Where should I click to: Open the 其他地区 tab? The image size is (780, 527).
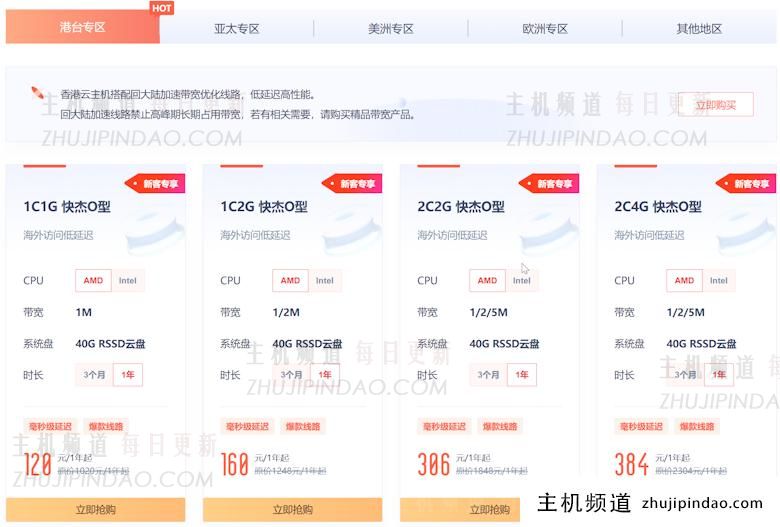pyautogui.click(x=699, y=29)
